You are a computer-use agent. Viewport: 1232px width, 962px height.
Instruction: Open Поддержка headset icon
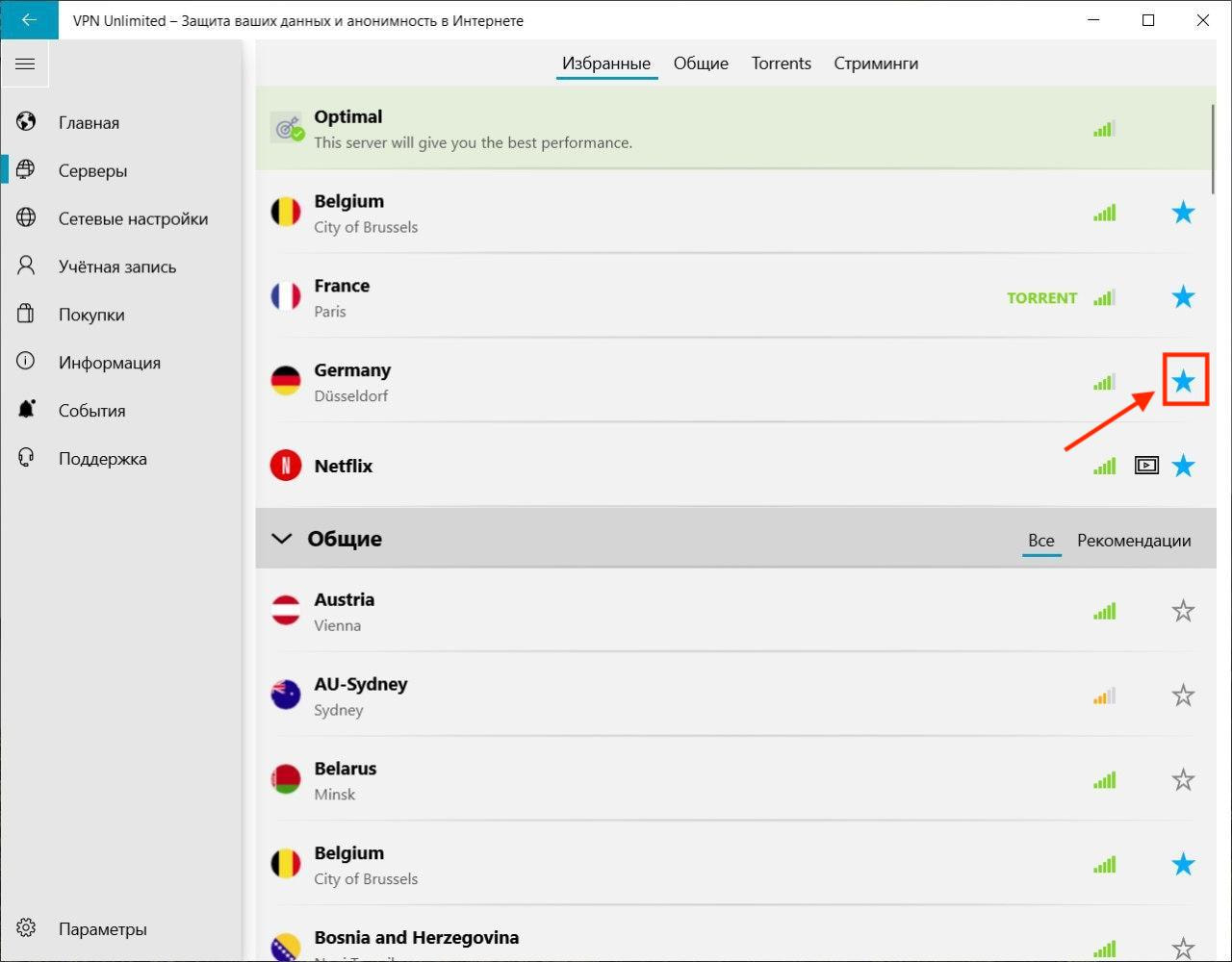coord(26,459)
